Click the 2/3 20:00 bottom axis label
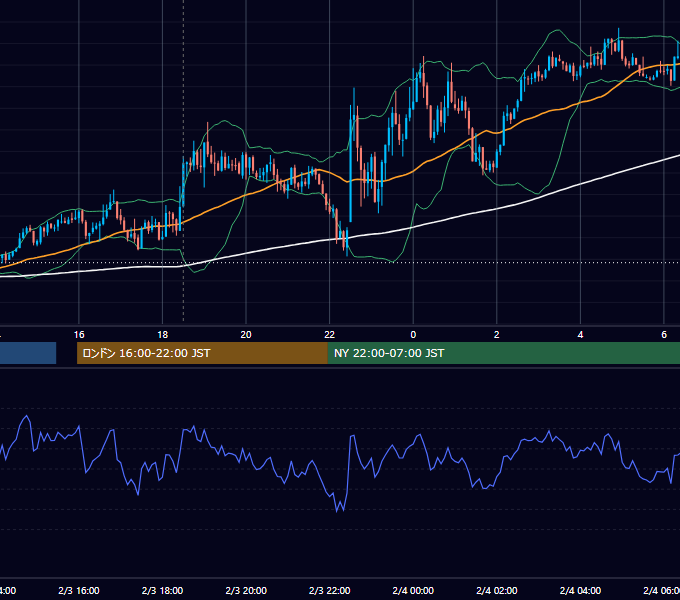680x600 pixels. point(246,590)
